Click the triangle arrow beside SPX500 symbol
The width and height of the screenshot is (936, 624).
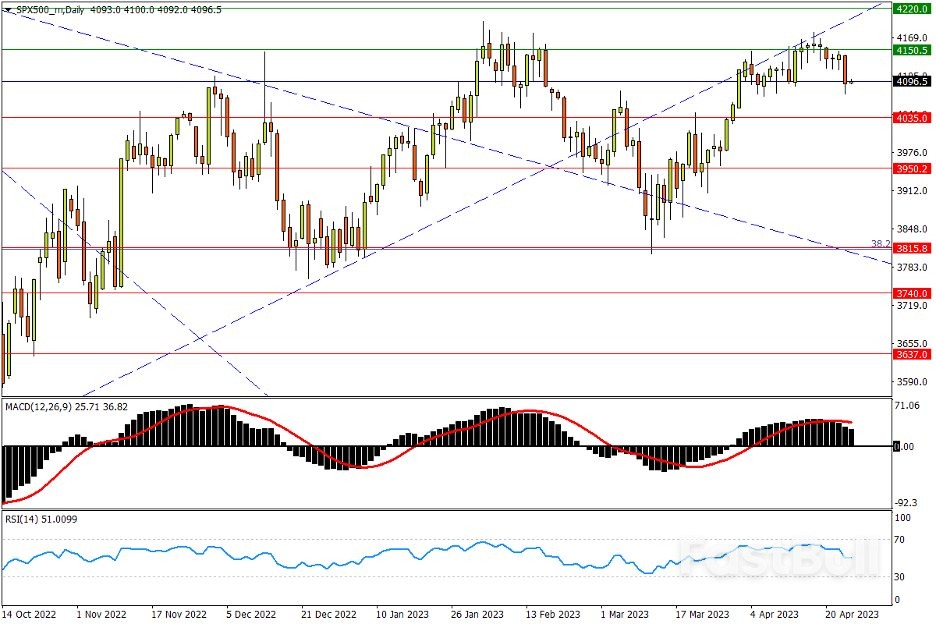[x=8, y=8]
